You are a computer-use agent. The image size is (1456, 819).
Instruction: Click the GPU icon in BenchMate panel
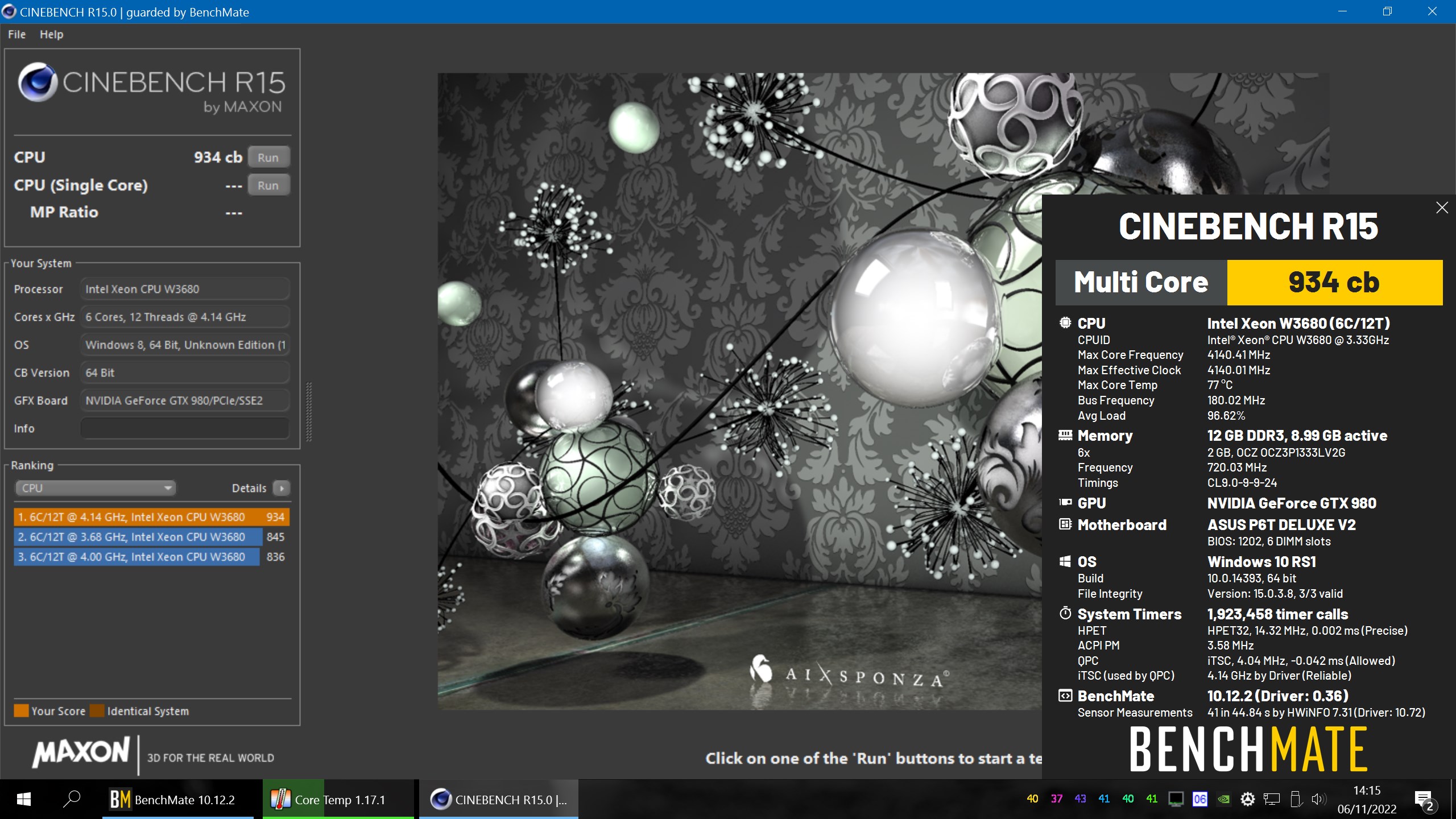pyautogui.click(x=1065, y=503)
